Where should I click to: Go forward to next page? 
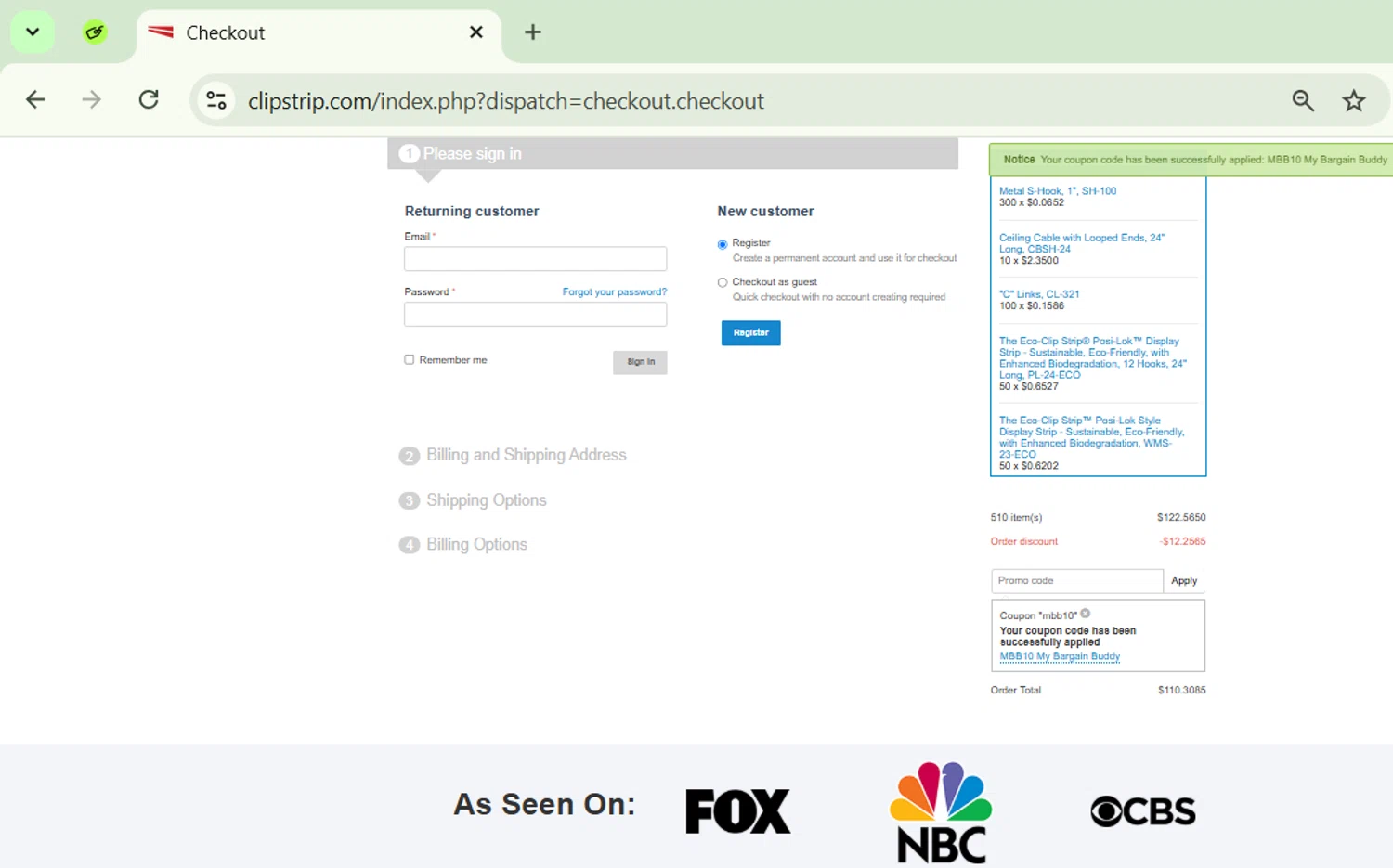point(91,100)
